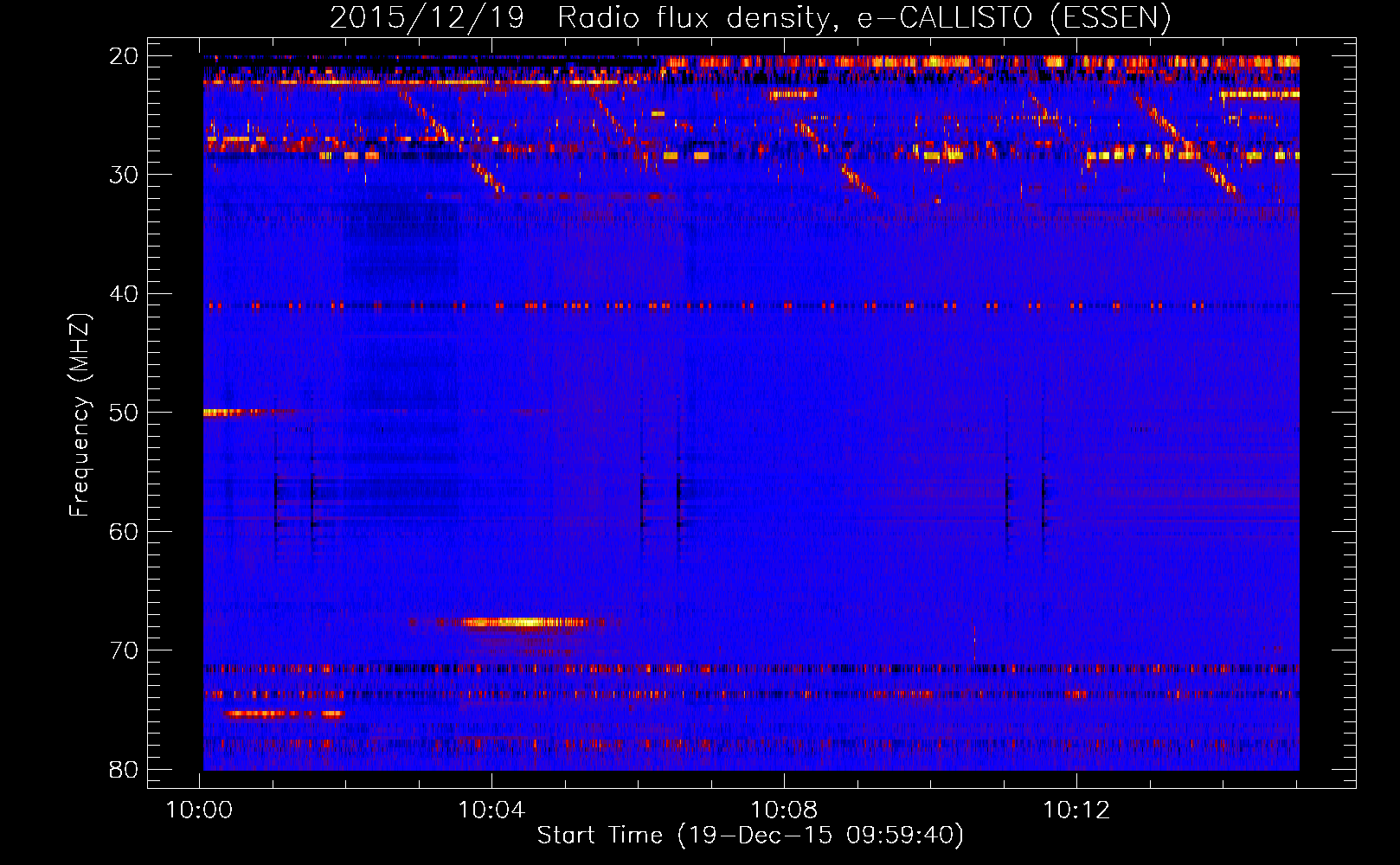Click the plot title with e-CALLISTO (ESSEN)
This screenshot has width=1400, height=865.
[750, 17]
